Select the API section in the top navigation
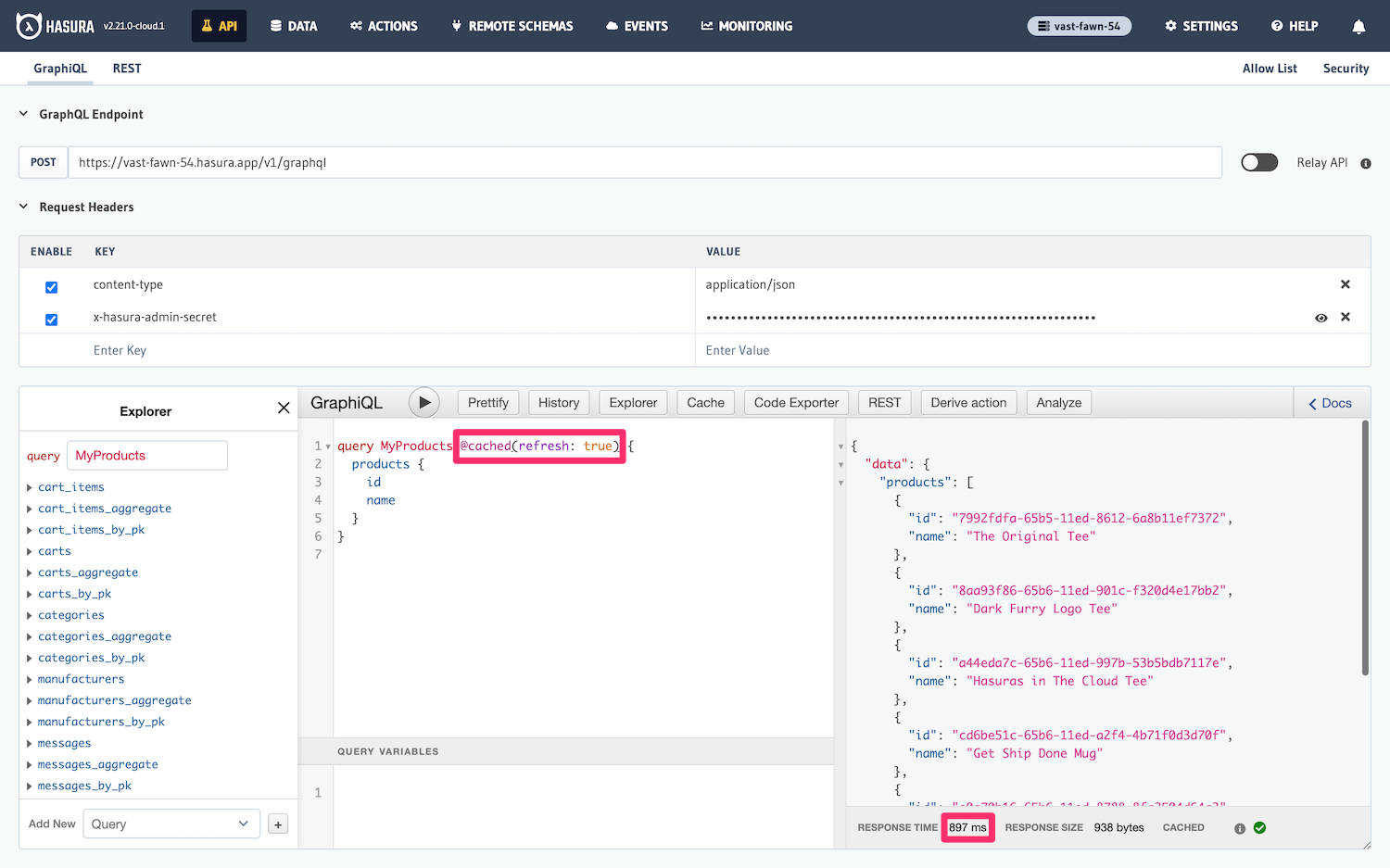Image resolution: width=1390 pixels, height=868 pixels. click(219, 26)
